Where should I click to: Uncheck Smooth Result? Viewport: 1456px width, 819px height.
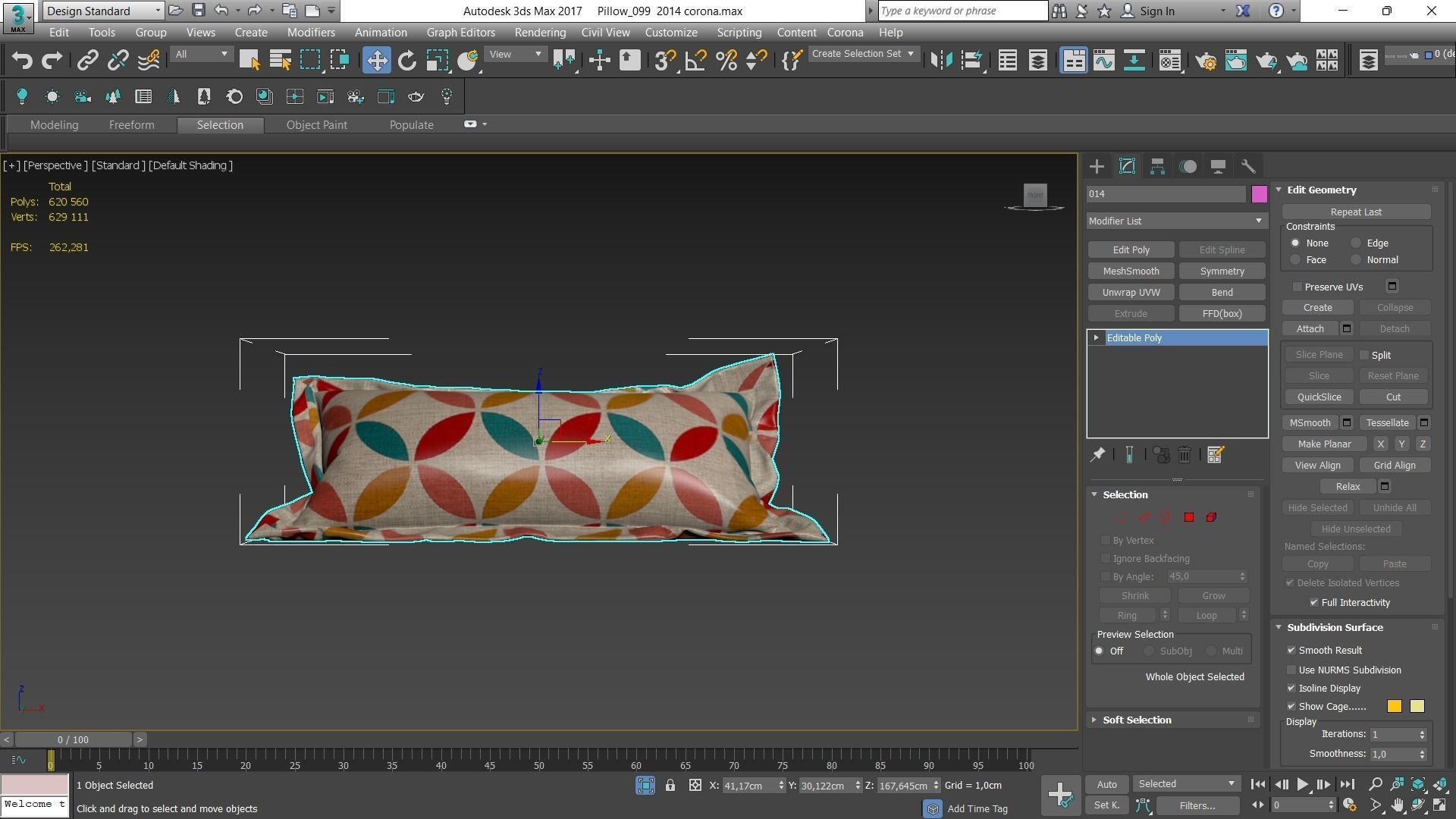(x=1291, y=651)
